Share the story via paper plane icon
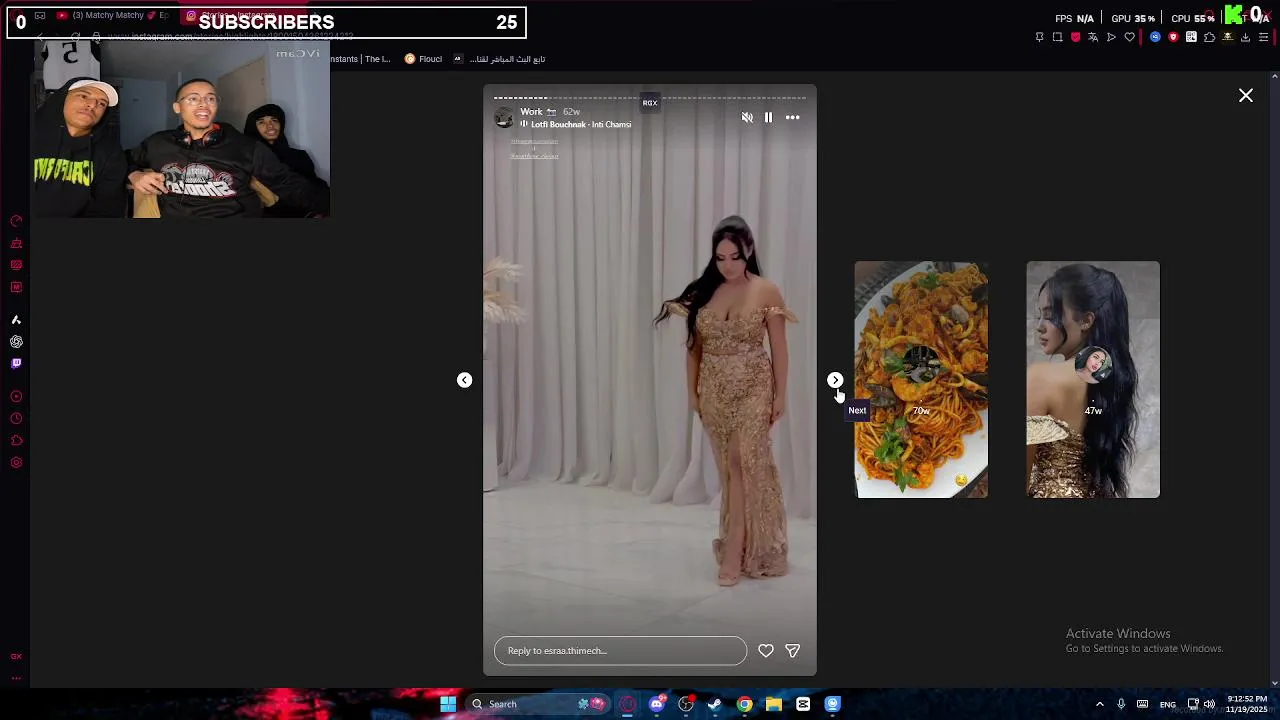Viewport: 1280px width, 720px height. tap(792, 651)
